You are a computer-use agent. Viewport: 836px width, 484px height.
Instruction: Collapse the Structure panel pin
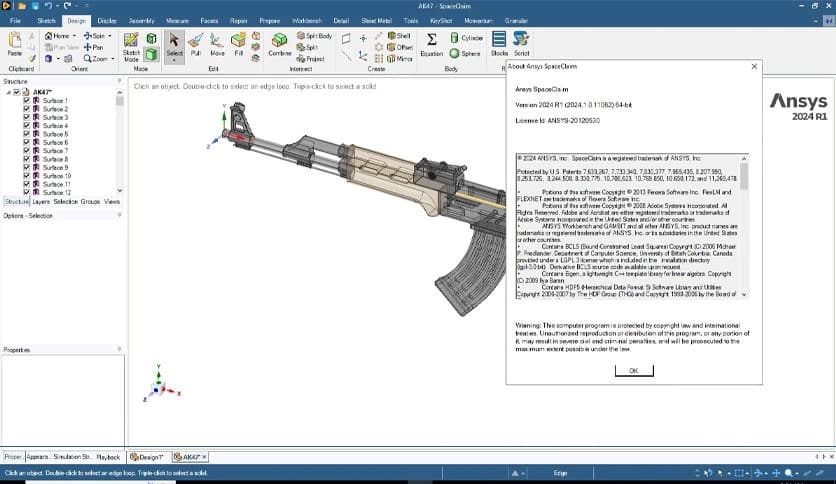119,81
